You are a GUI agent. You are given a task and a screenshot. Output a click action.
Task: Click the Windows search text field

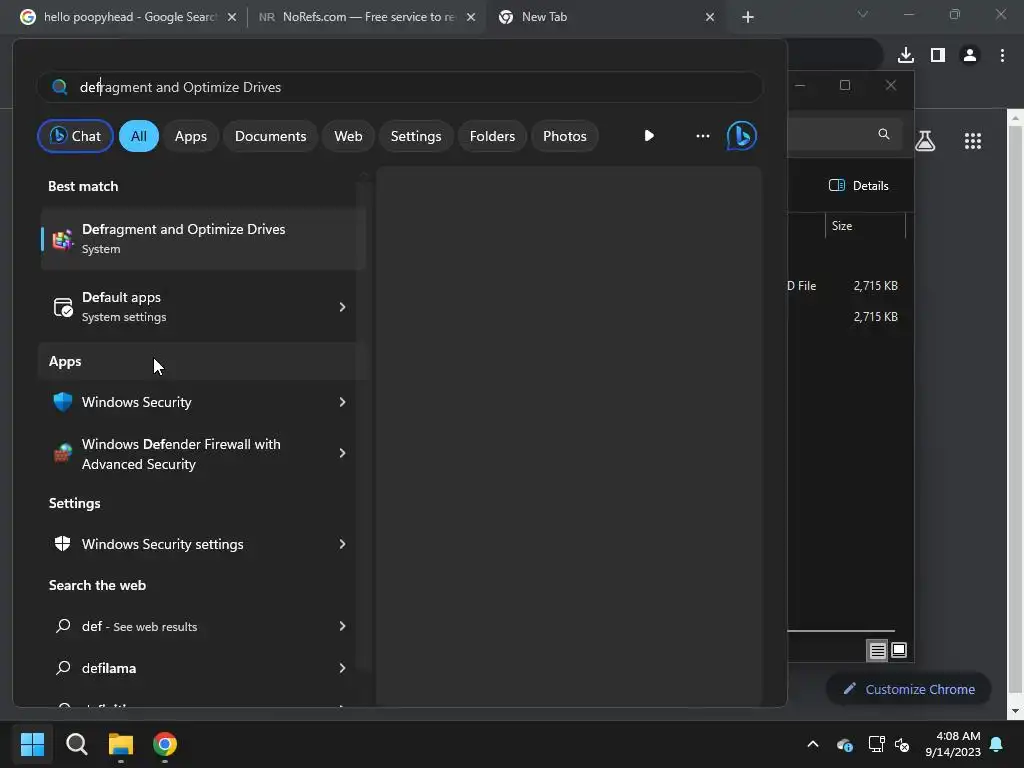(400, 87)
